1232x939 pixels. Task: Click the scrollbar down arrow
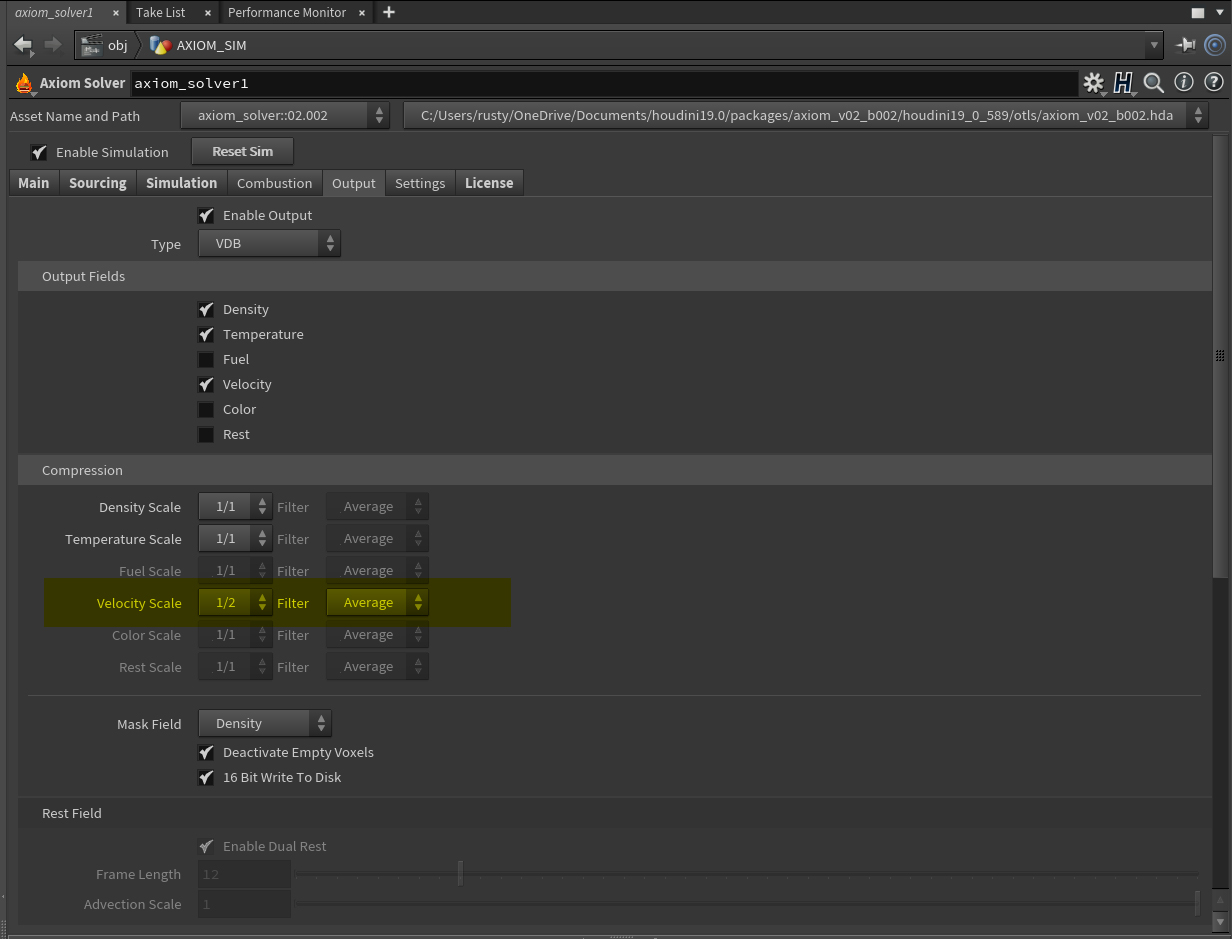click(1219, 920)
